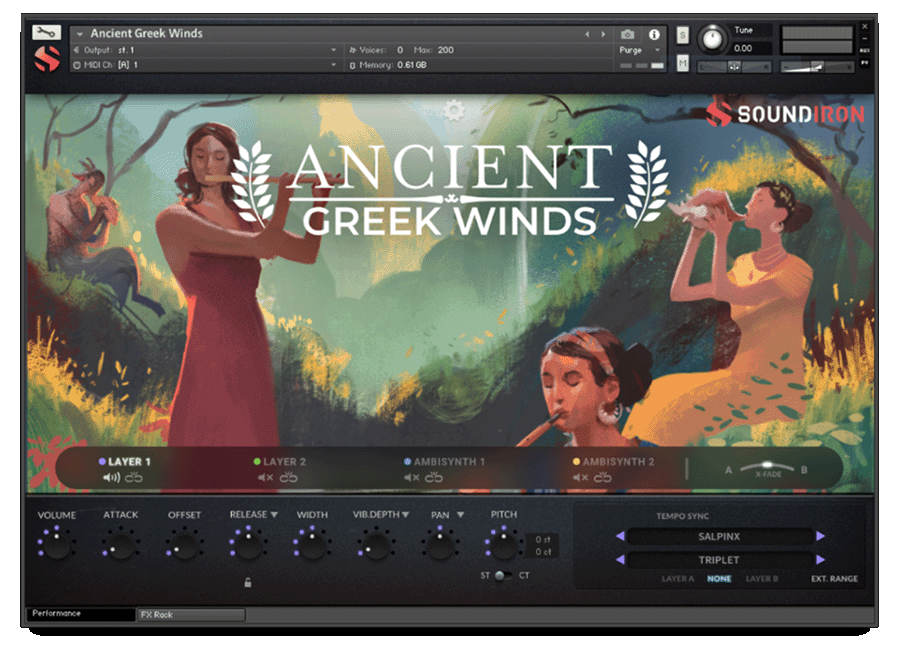Click the Pitch knob

click(x=503, y=545)
